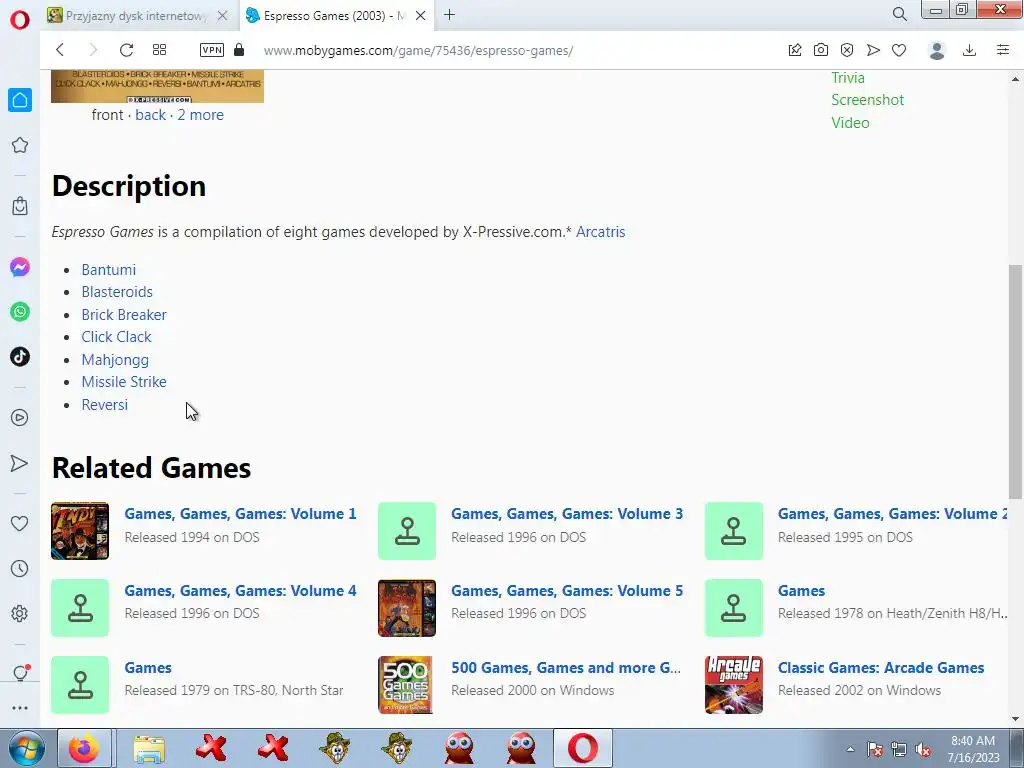The height and width of the screenshot is (768, 1024).
Task: Click the muted volume tray icon
Action: point(923,750)
